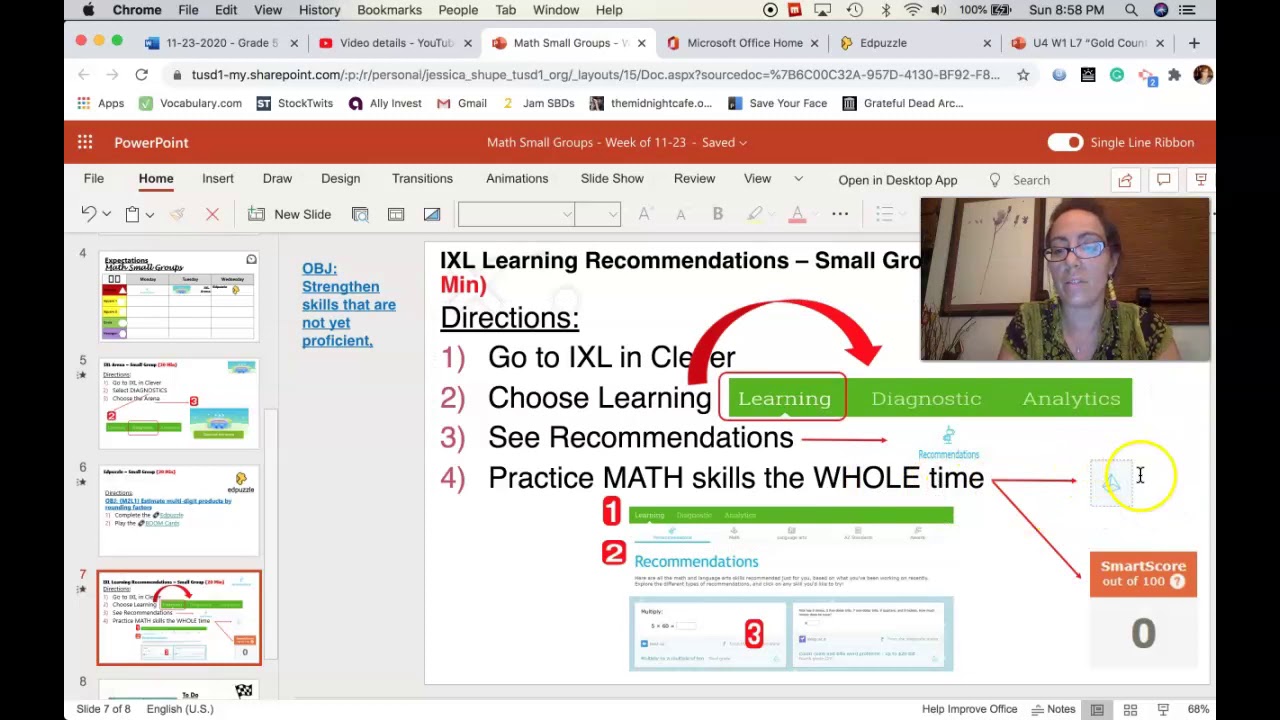
Task: Open the Saved status dropdown in title
Action: [x=742, y=142]
